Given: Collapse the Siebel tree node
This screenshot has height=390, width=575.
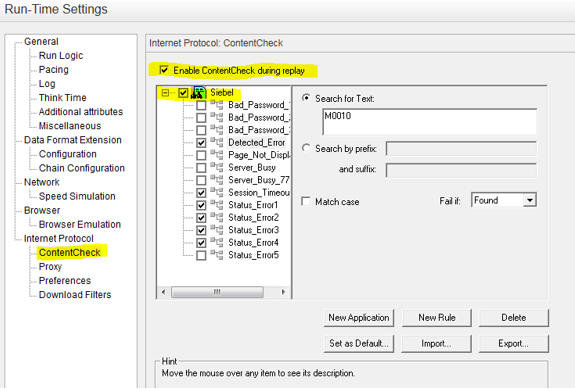Looking at the screenshot, I should (x=165, y=93).
